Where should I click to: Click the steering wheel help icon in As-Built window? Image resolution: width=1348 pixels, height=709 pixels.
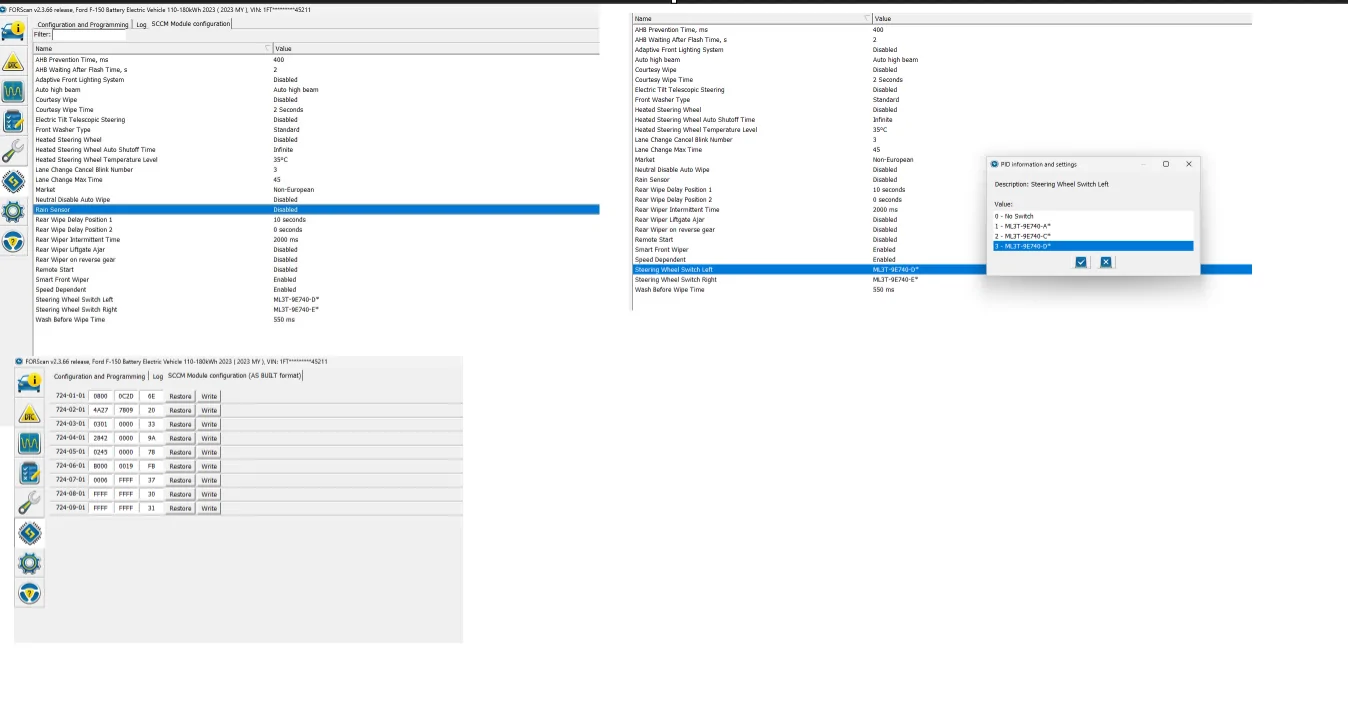[x=30, y=594]
